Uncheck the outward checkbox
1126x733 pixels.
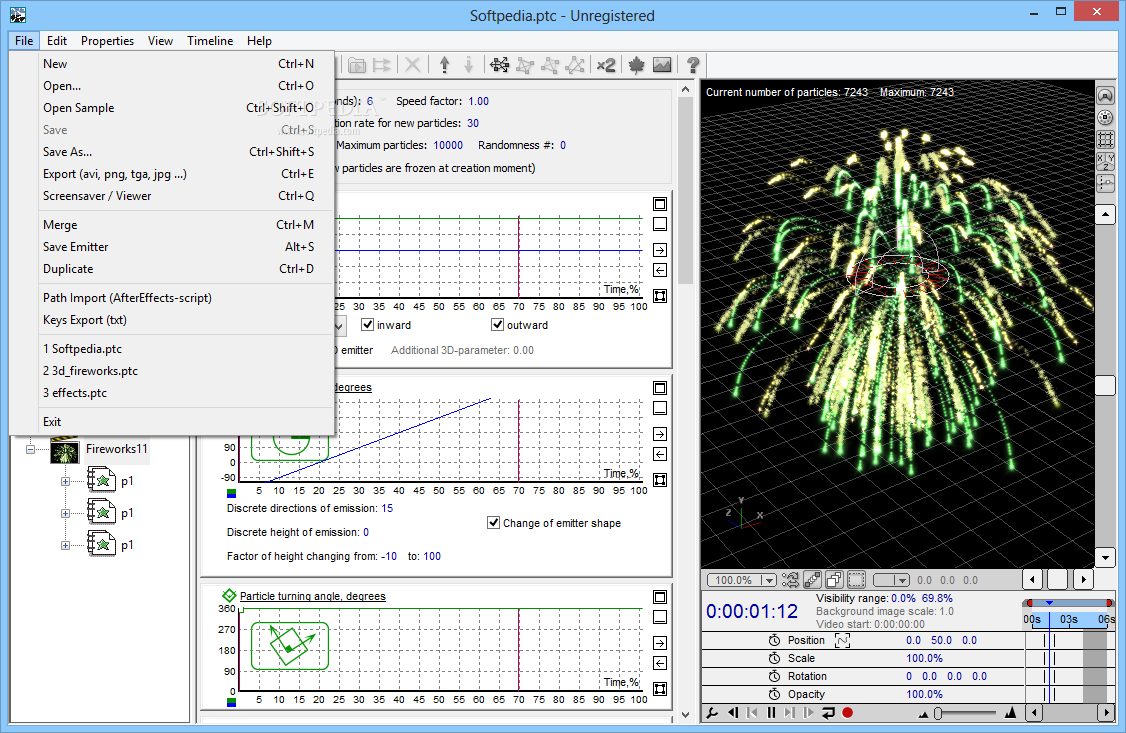pos(497,325)
